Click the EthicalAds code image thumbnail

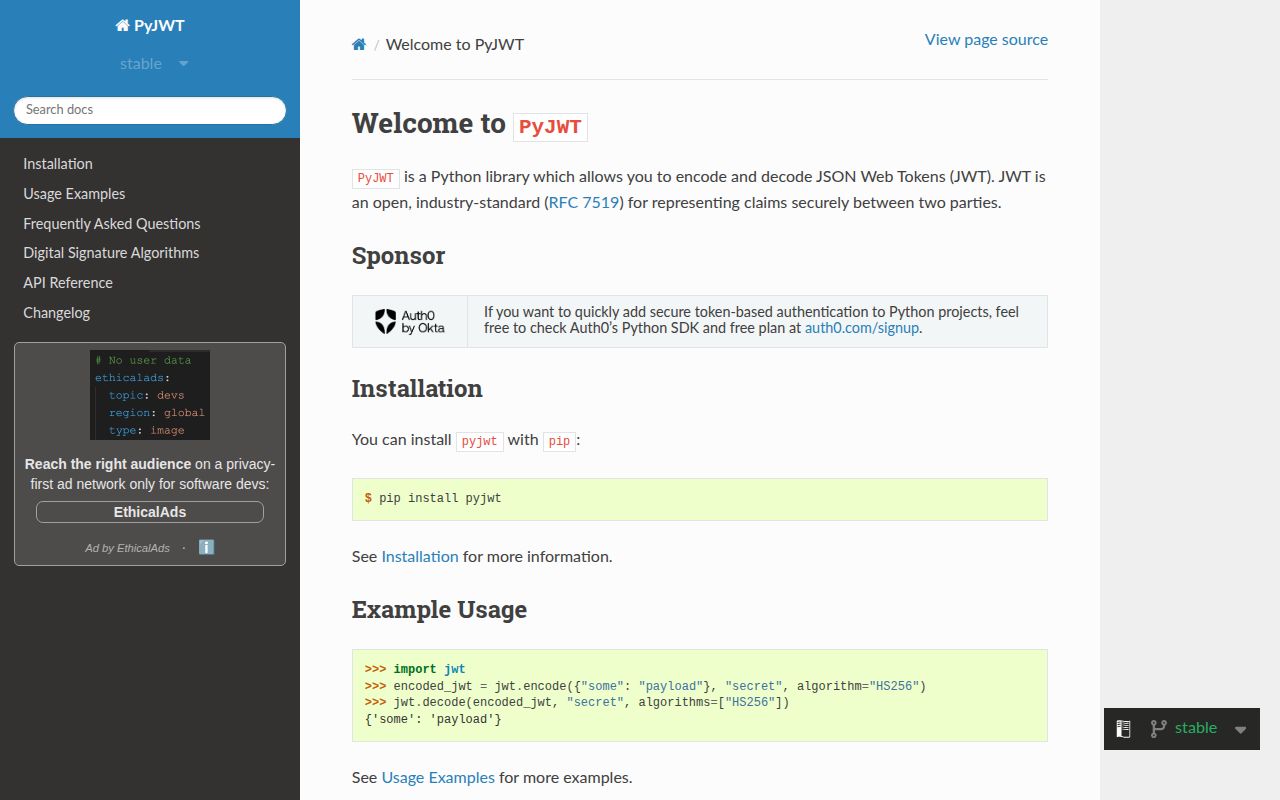click(x=150, y=395)
